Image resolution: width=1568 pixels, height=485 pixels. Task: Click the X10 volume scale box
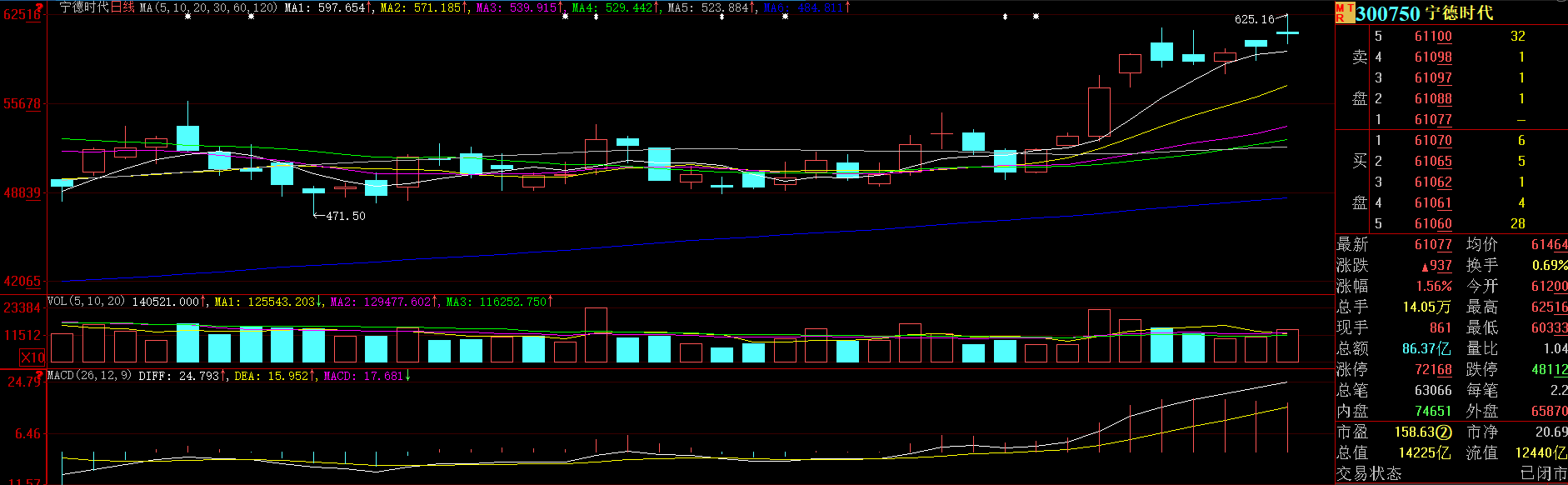(32, 357)
